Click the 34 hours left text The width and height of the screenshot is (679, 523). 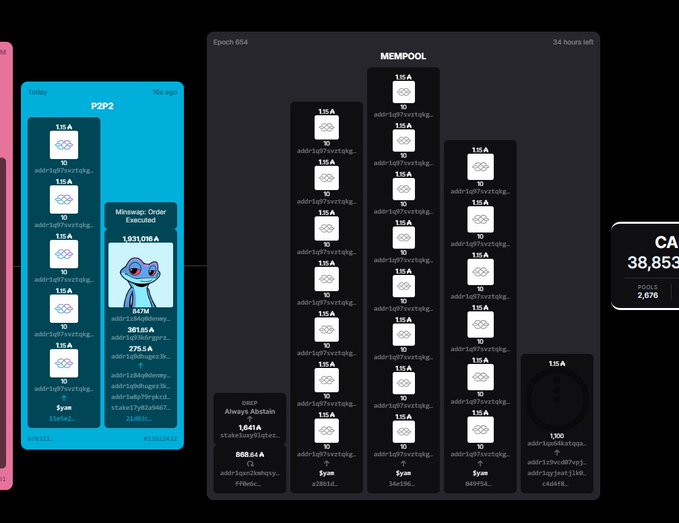tap(573, 42)
